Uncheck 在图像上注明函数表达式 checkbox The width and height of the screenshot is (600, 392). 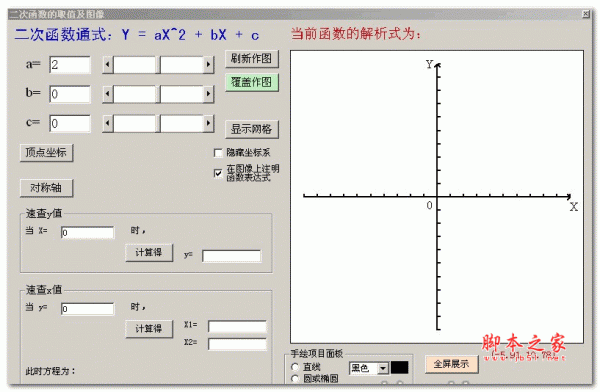coord(218,173)
